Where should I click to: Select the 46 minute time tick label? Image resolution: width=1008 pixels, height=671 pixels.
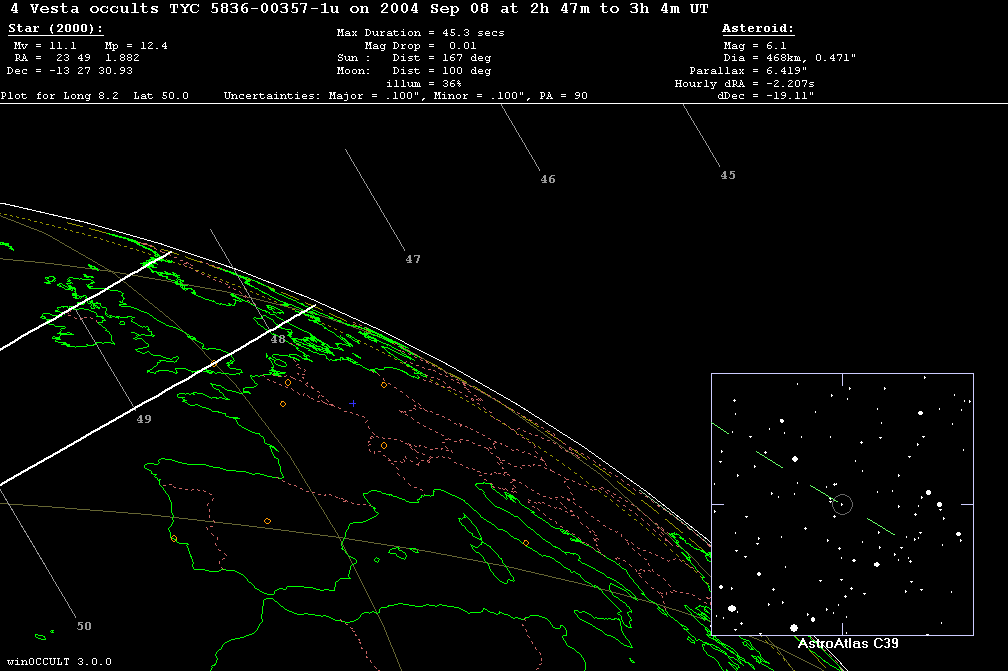(547, 180)
